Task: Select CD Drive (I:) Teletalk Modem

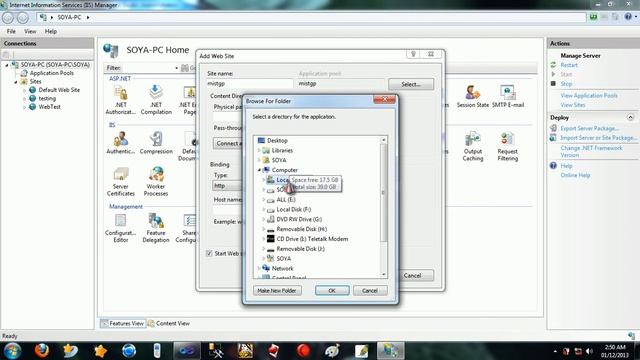Action: (x=312, y=239)
